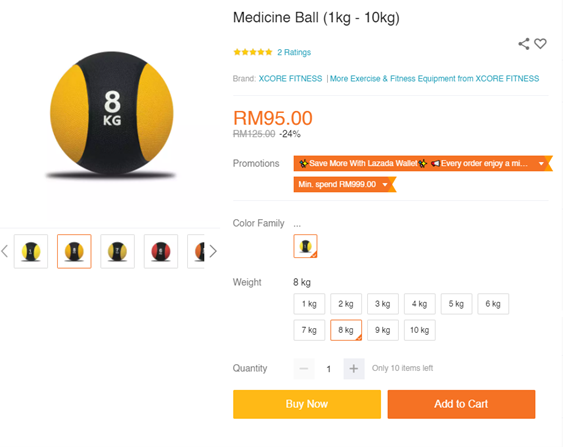Open More Exercise & Fitness Equipment link
563x447 pixels.
coord(434,79)
